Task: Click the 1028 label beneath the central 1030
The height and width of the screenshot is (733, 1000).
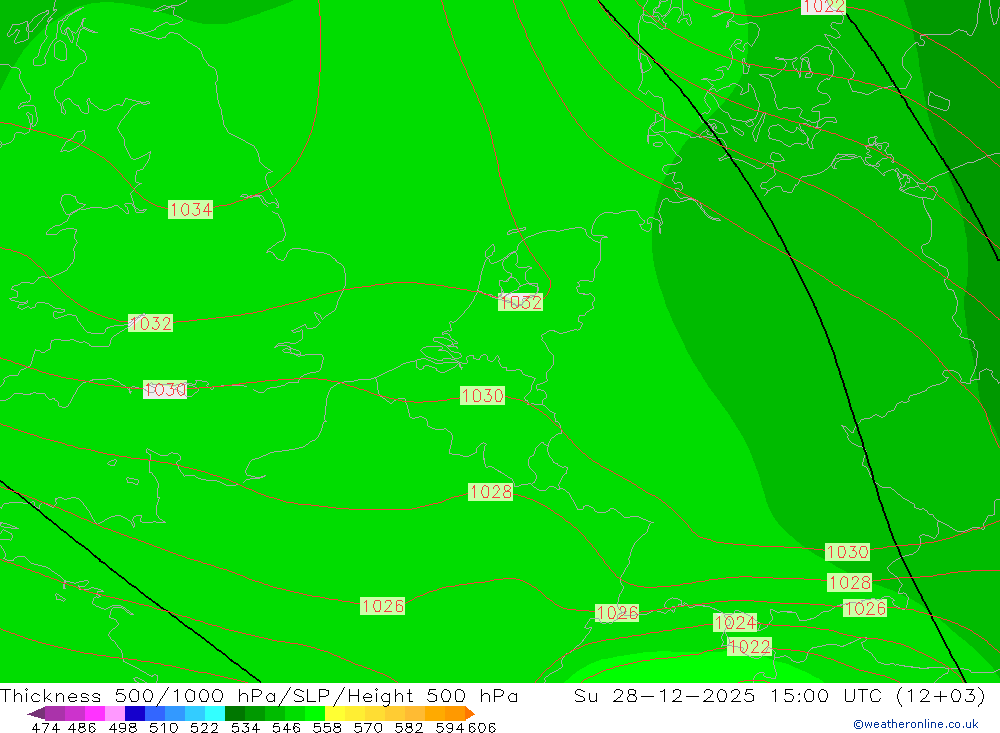Action: pos(490,492)
